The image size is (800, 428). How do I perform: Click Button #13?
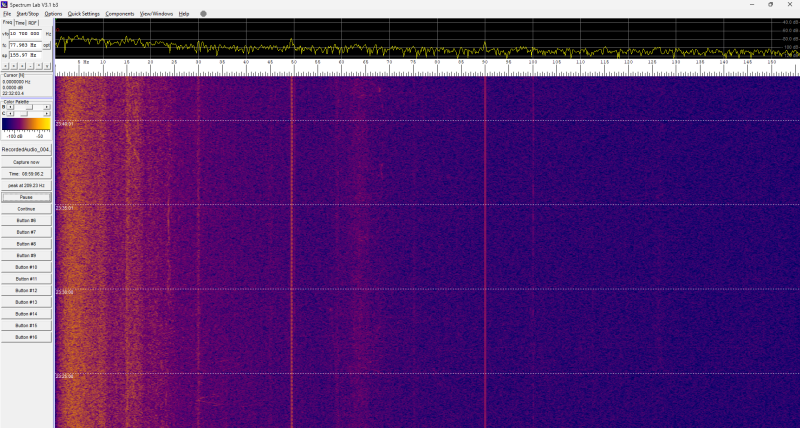26,302
